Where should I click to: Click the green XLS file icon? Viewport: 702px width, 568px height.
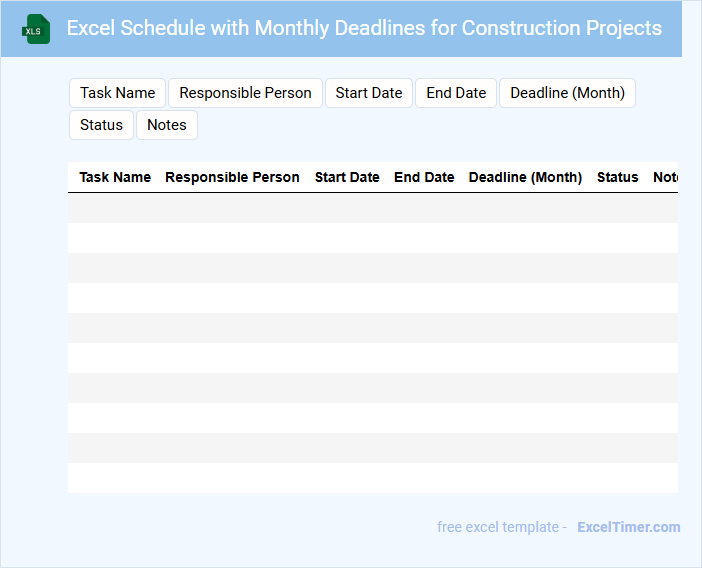(37, 29)
